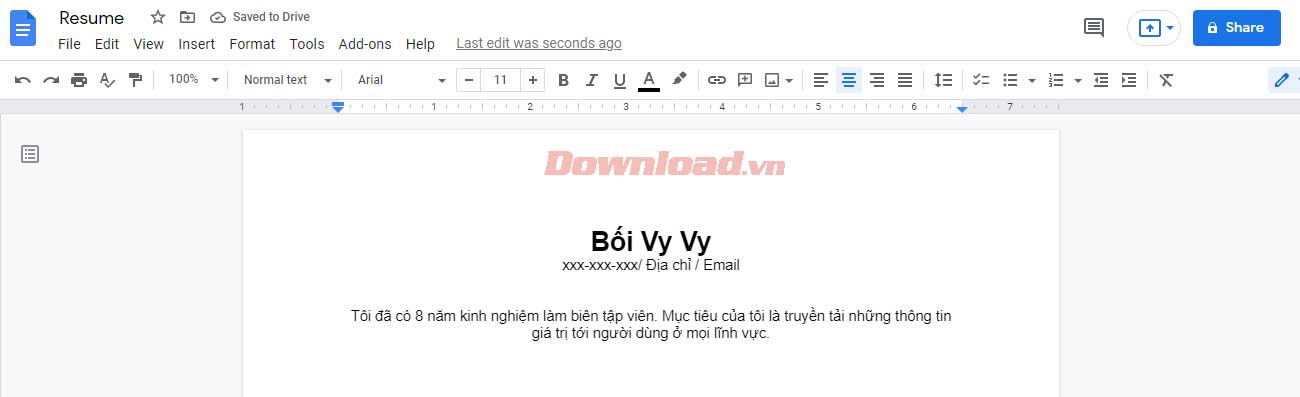Insert a link
Screen dimensions: 1300x397
click(716, 80)
